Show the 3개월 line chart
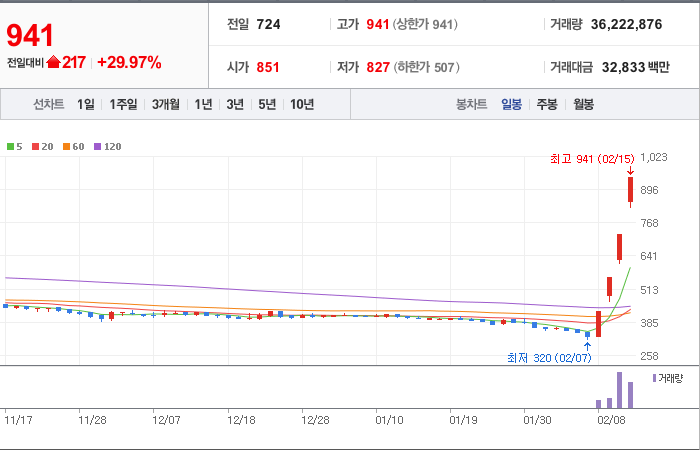The width and height of the screenshot is (700, 450). 166,104
